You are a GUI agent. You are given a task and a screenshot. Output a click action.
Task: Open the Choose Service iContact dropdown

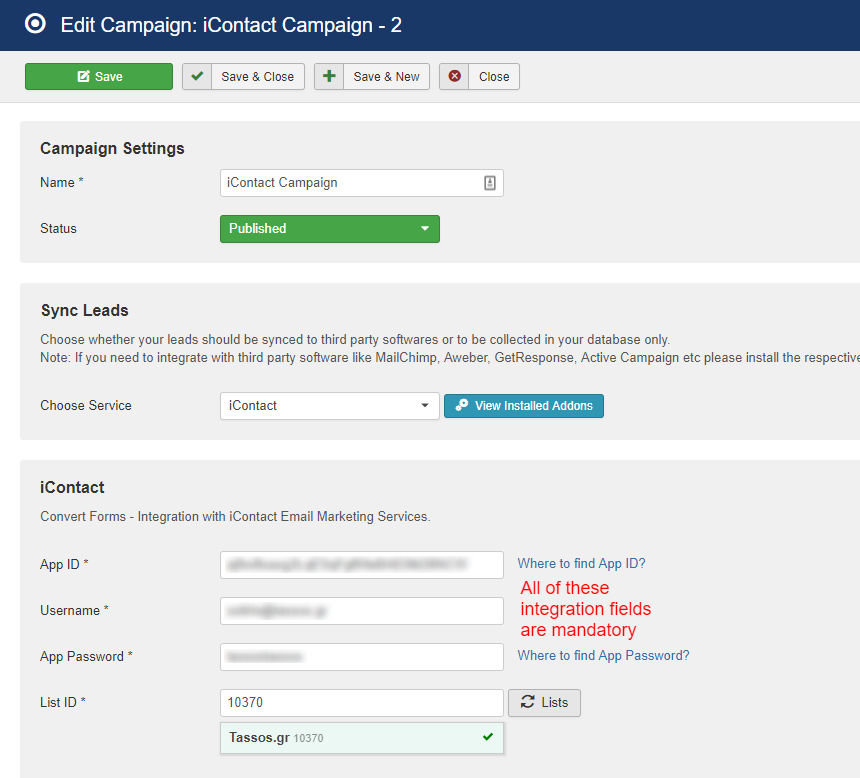330,406
